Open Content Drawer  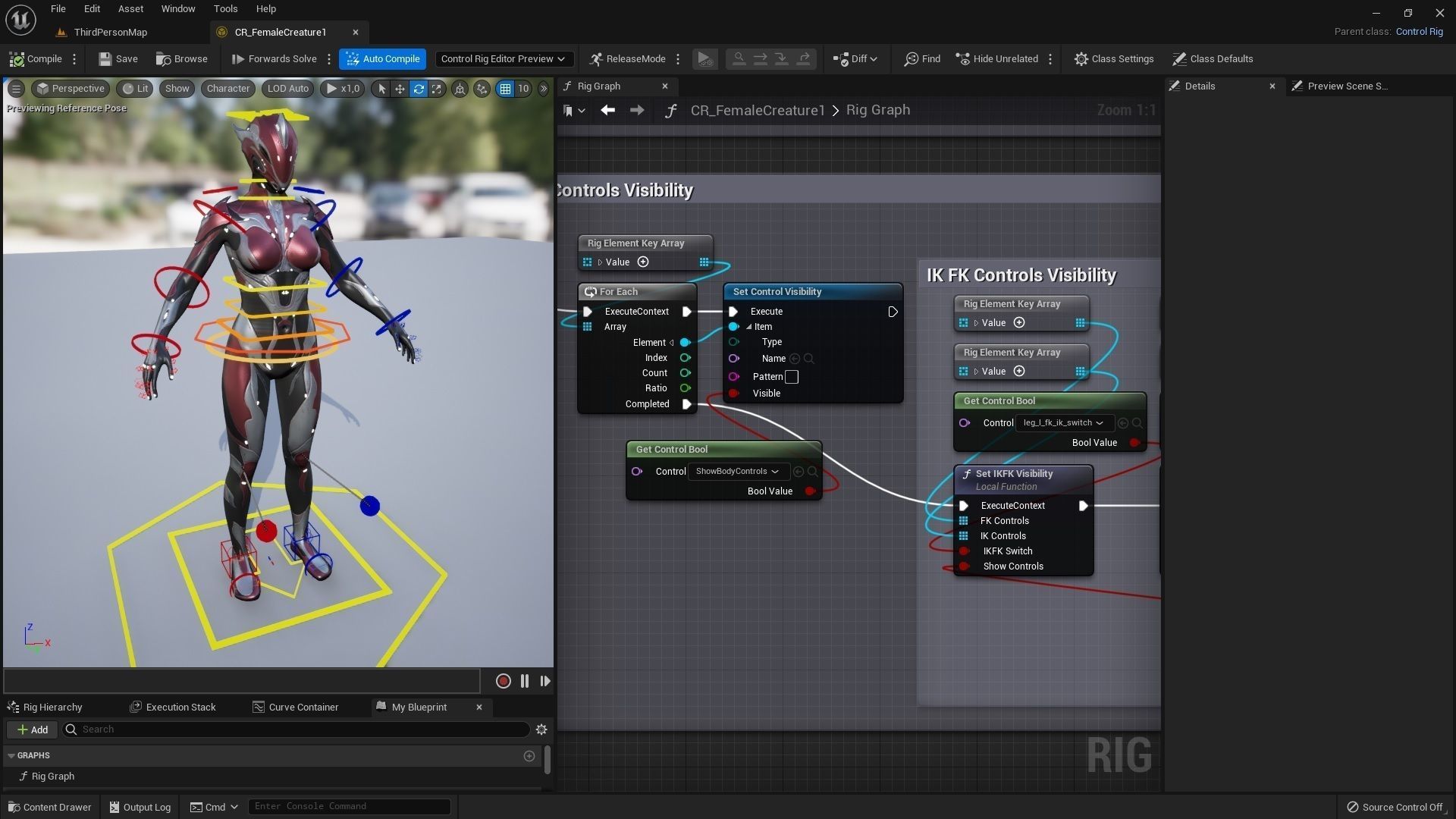[49, 807]
